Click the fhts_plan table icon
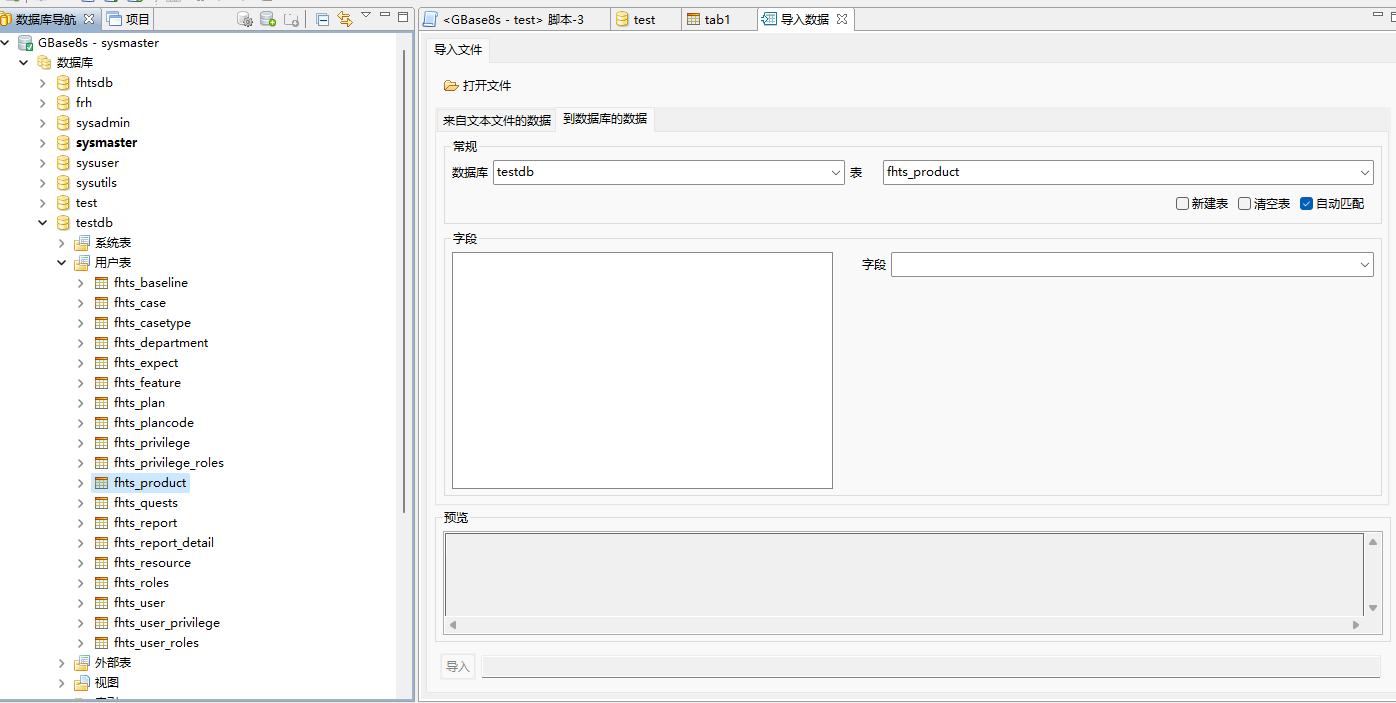The image size is (1396, 703). click(101, 403)
